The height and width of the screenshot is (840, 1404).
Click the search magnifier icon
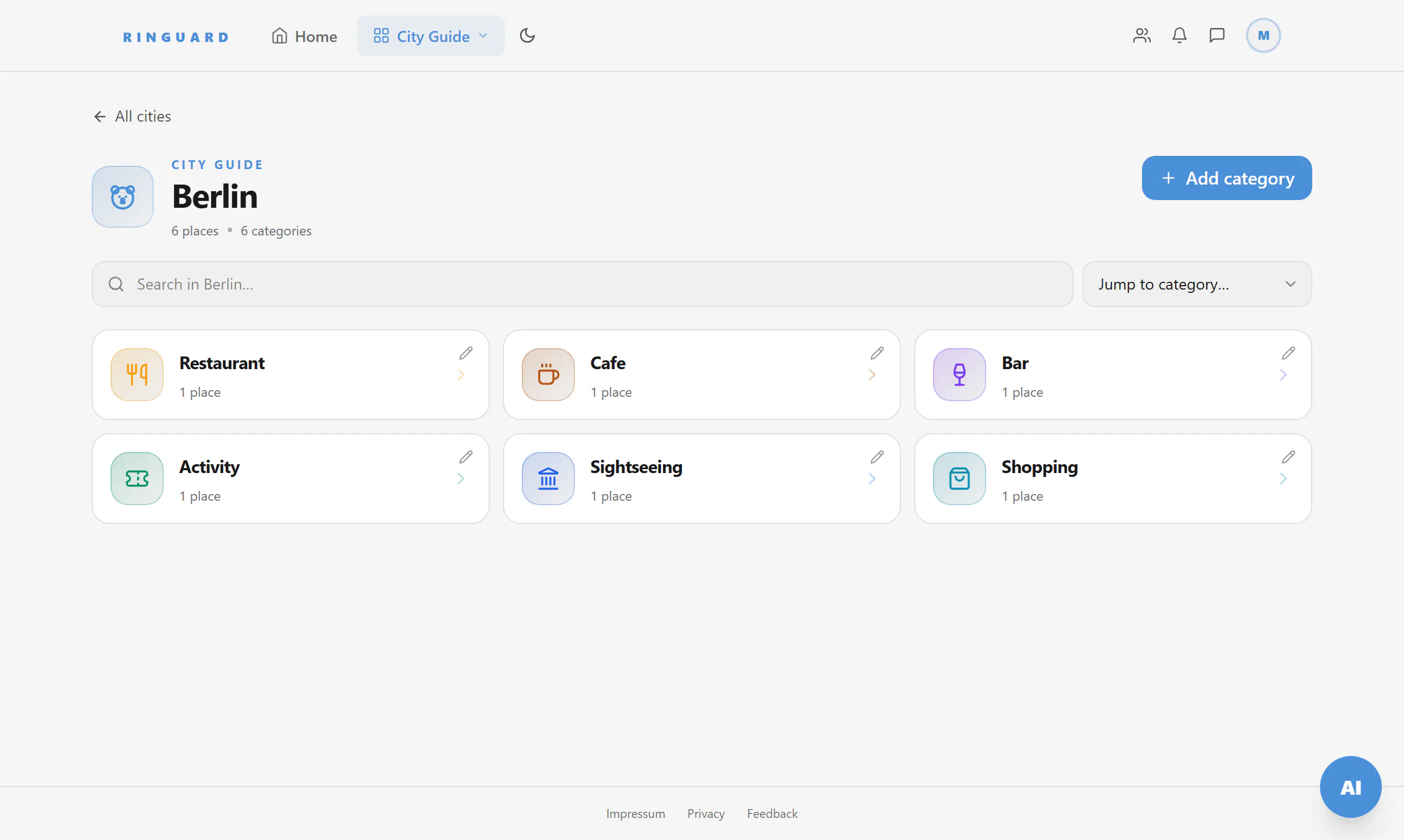(116, 284)
